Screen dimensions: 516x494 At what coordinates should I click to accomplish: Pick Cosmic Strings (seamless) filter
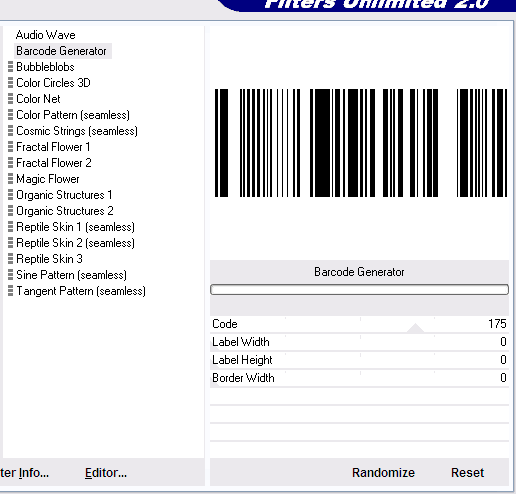tap(77, 131)
